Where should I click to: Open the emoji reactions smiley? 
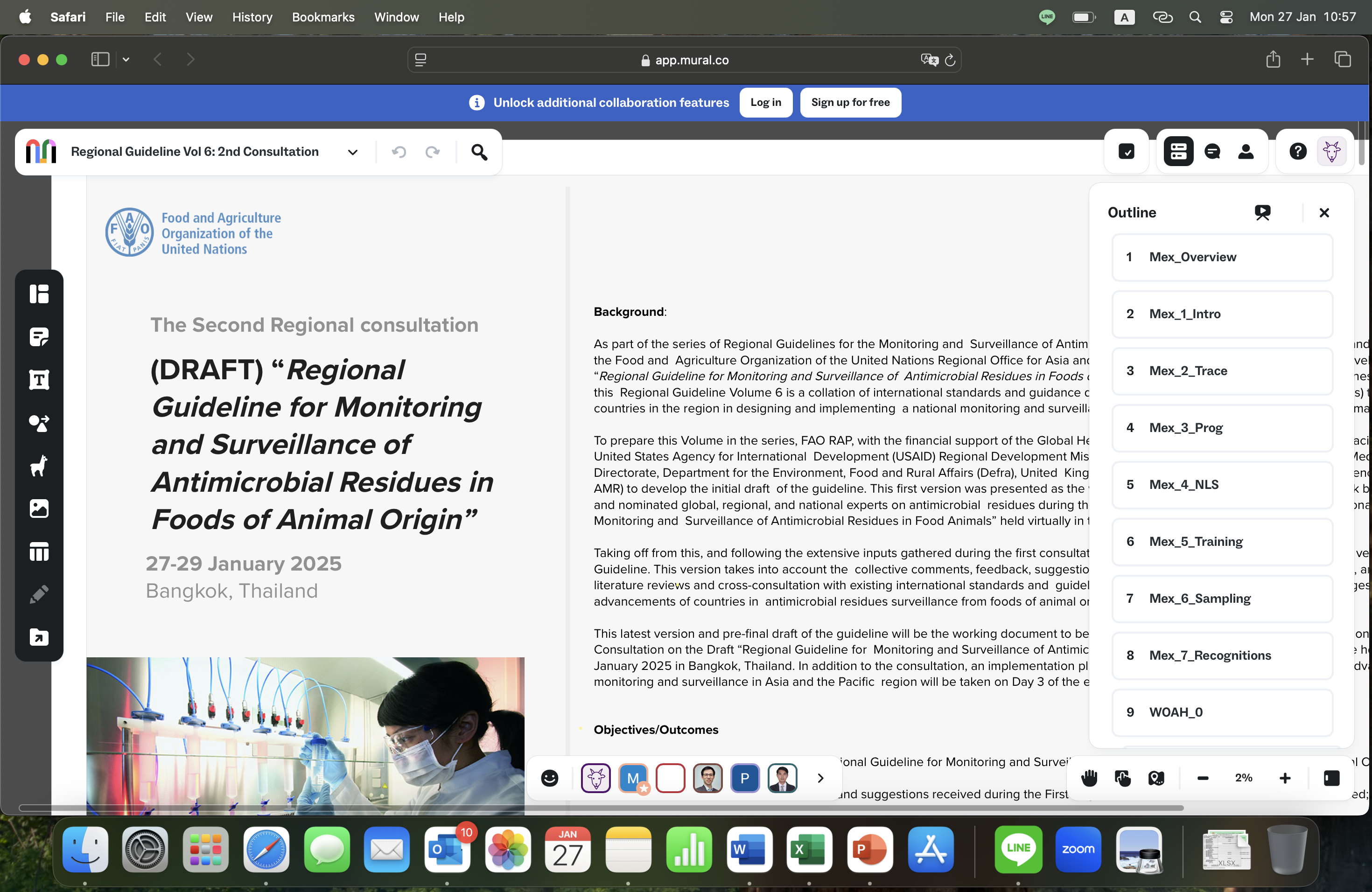click(x=549, y=778)
